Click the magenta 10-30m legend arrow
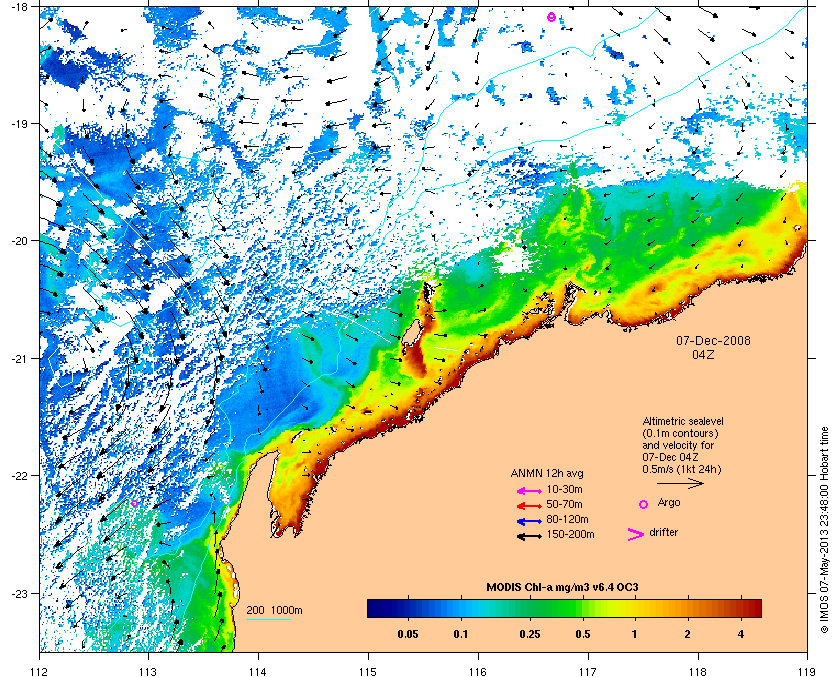The width and height of the screenshot is (838, 677). [530, 491]
